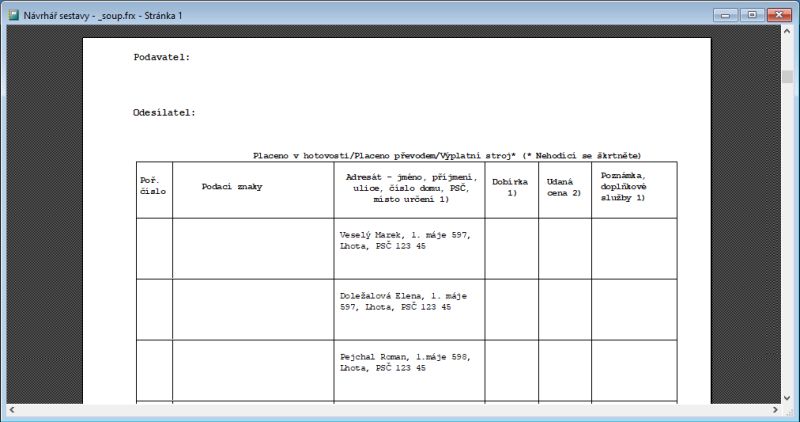Click the Dobírka column header
The height and width of the screenshot is (422, 800).
click(511, 187)
